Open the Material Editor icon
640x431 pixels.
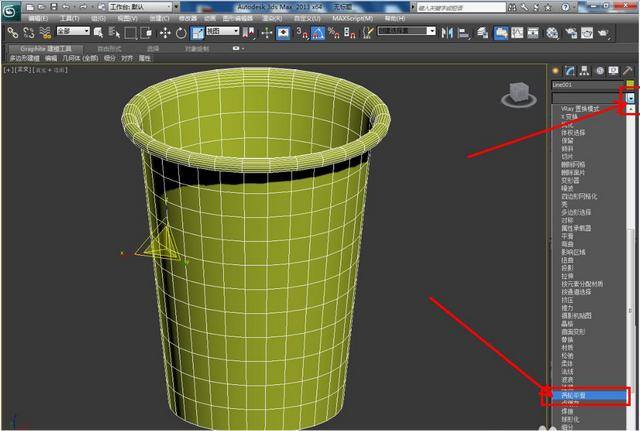tap(552, 33)
